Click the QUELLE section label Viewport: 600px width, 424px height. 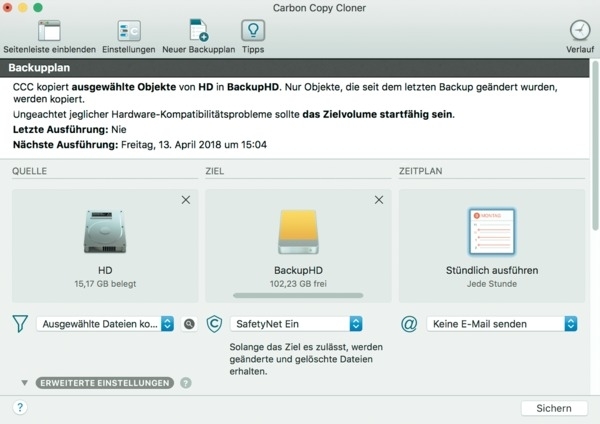(29, 171)
